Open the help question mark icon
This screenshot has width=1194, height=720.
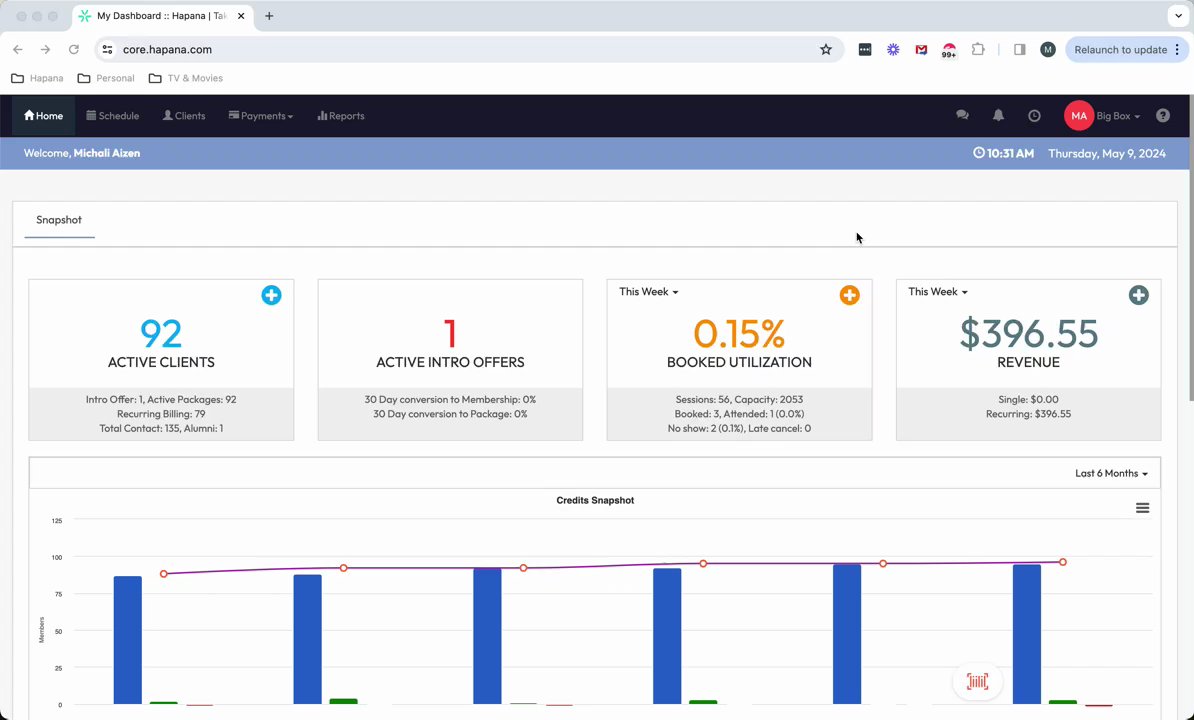pyautogui.click(x=1163, y=116)
